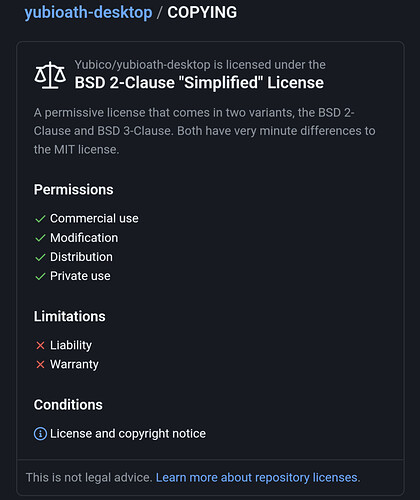
Task: Click the green checkmark beside Private use
Action: (x=40, y=276)
